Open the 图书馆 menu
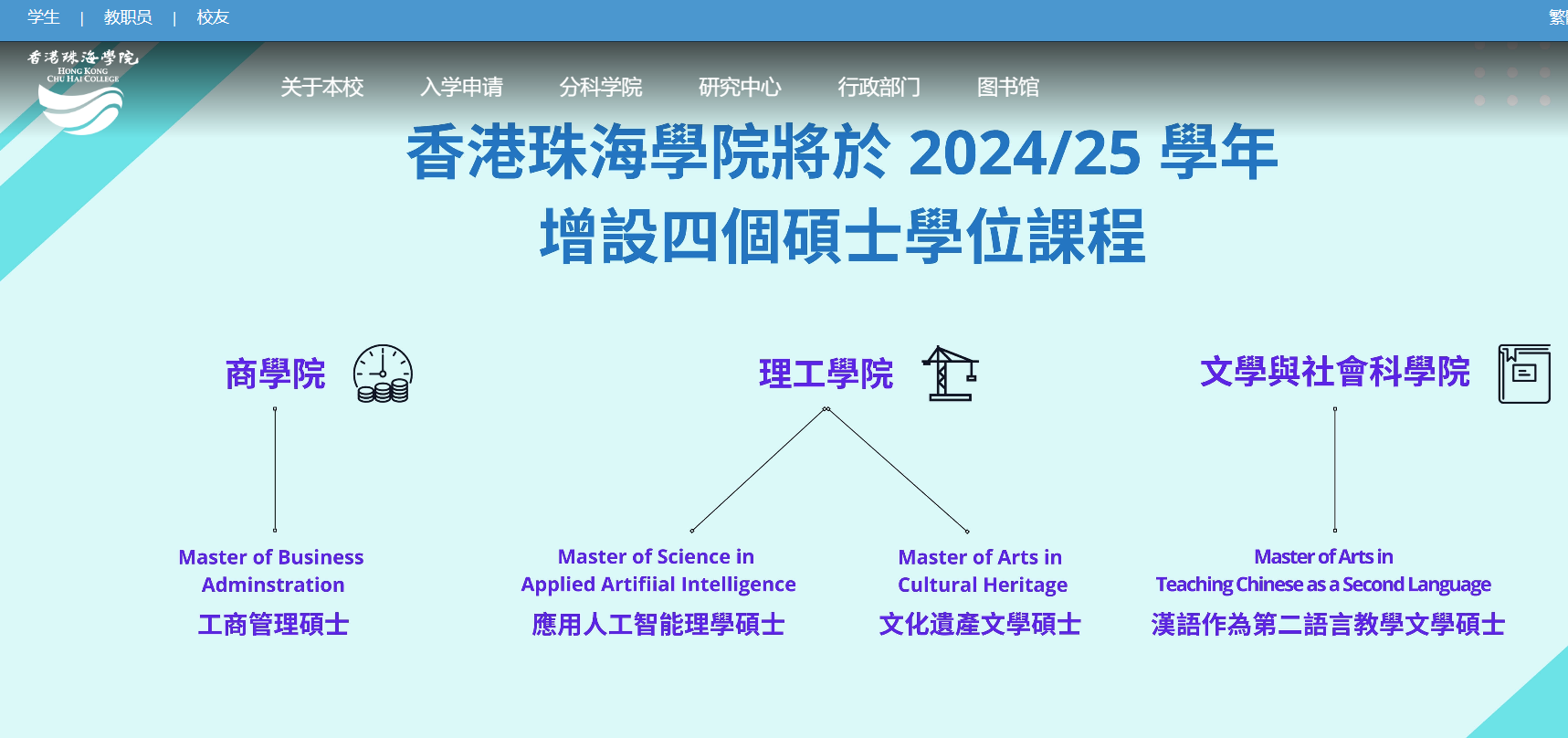The height and width of the screenshot is (738, 1568). [1008, 87]
